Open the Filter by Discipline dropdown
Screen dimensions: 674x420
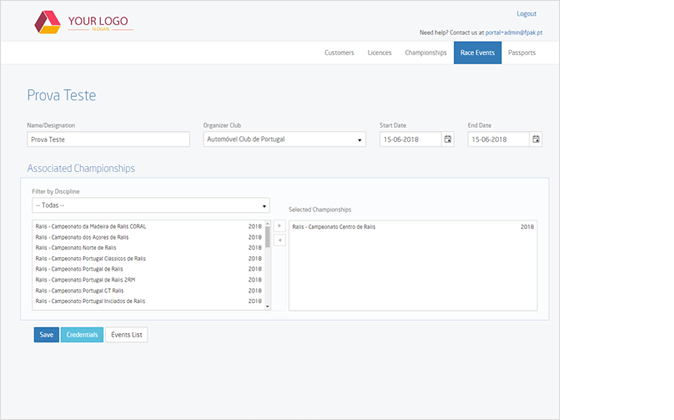click(x=151, y=205)
